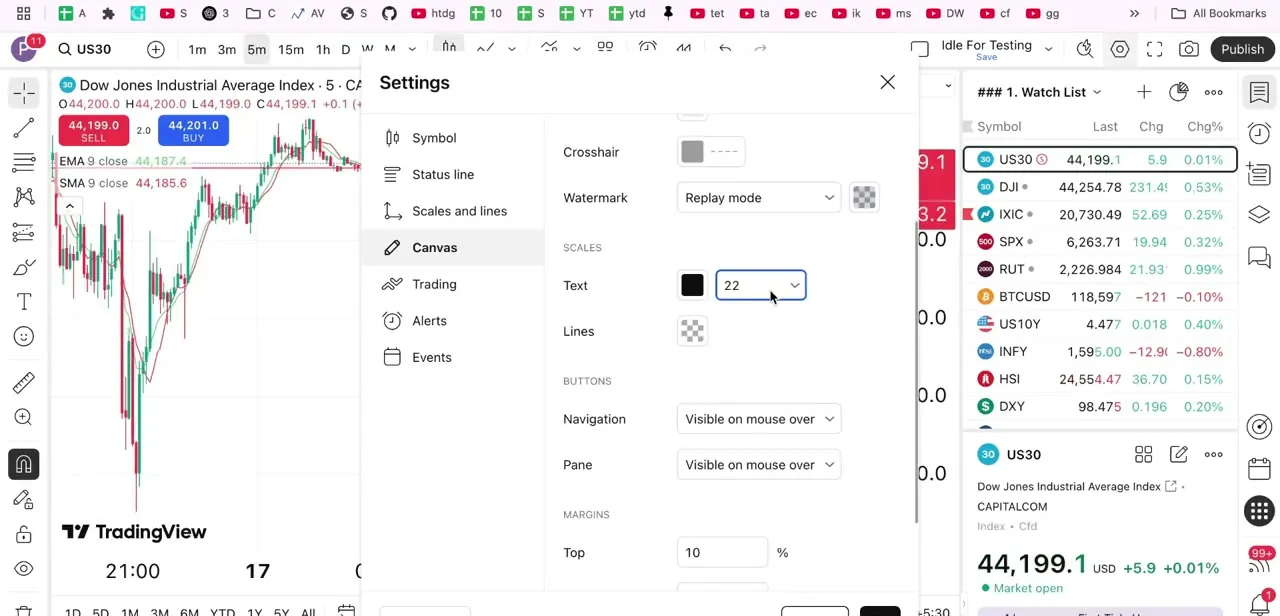Open the user profile avatar menu
1280x616 pixels.
coord(25,49)
